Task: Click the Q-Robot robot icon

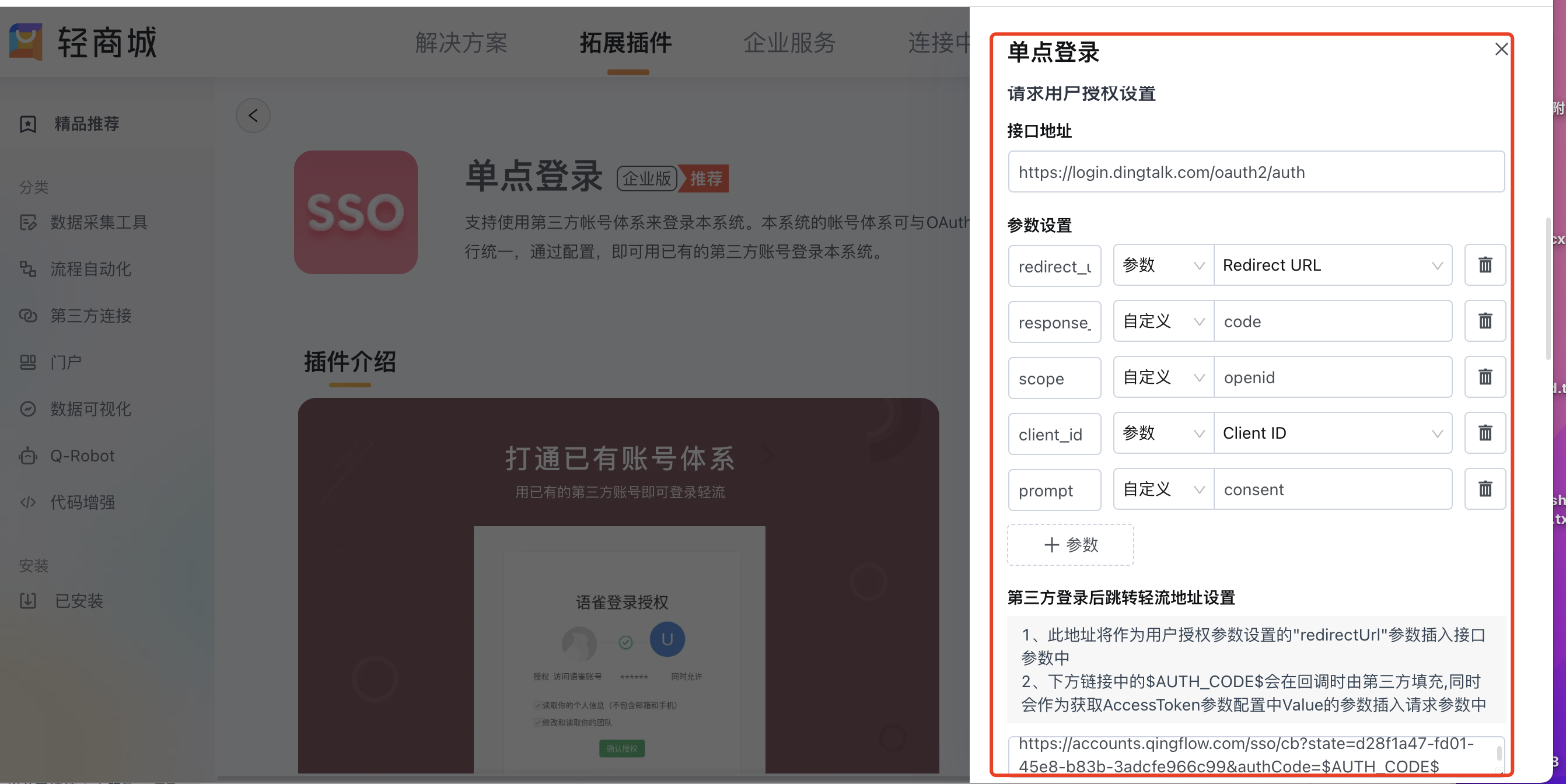Action: pos(28,456)
